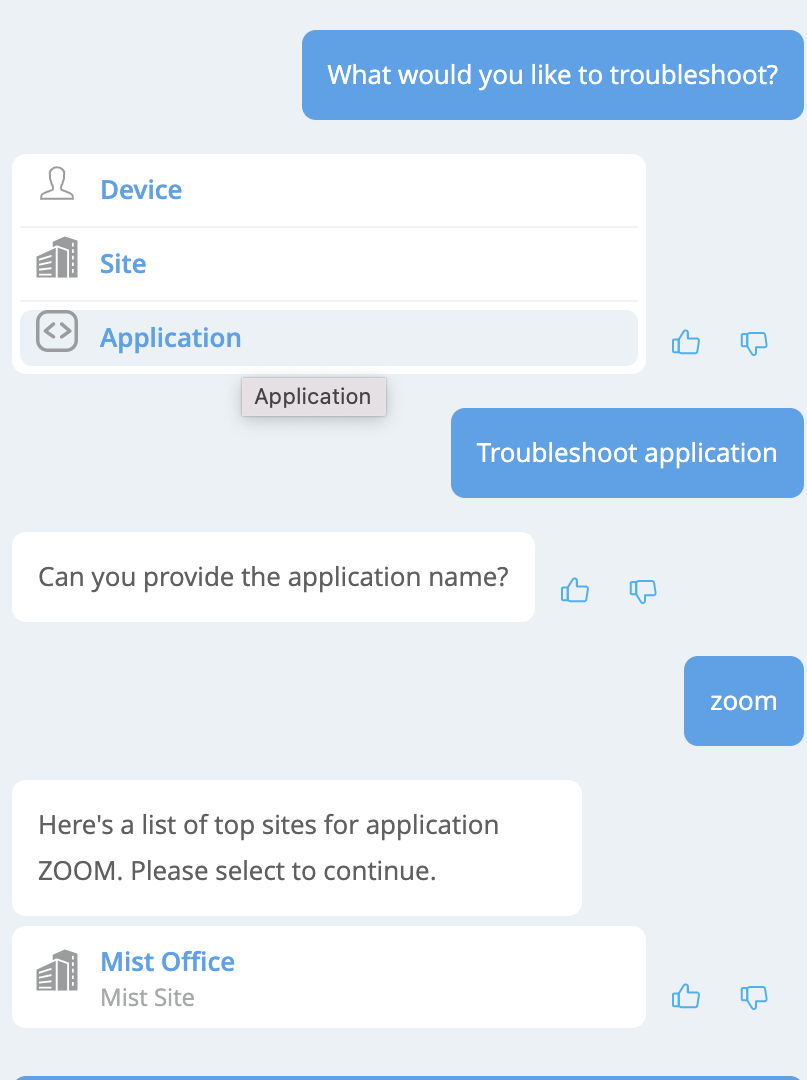Click the building icon beside Mist Office
The height and width of the screenshot is (1080, 807).
(57, 970)
